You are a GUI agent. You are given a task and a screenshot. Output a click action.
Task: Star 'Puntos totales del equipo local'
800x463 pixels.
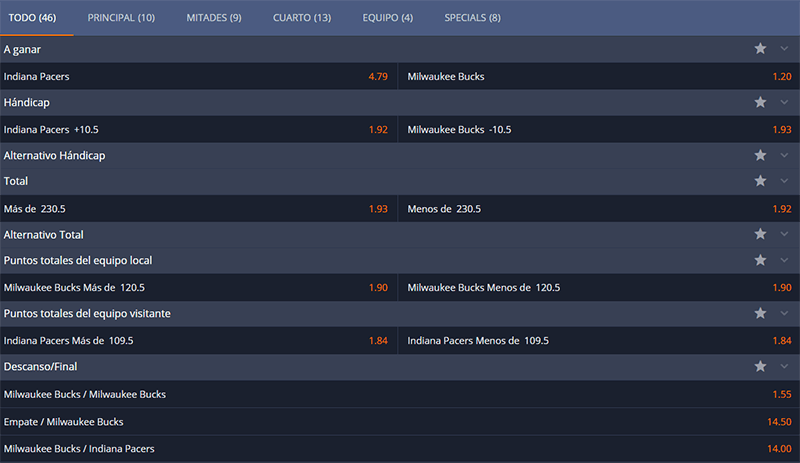[x=760, y=260]
